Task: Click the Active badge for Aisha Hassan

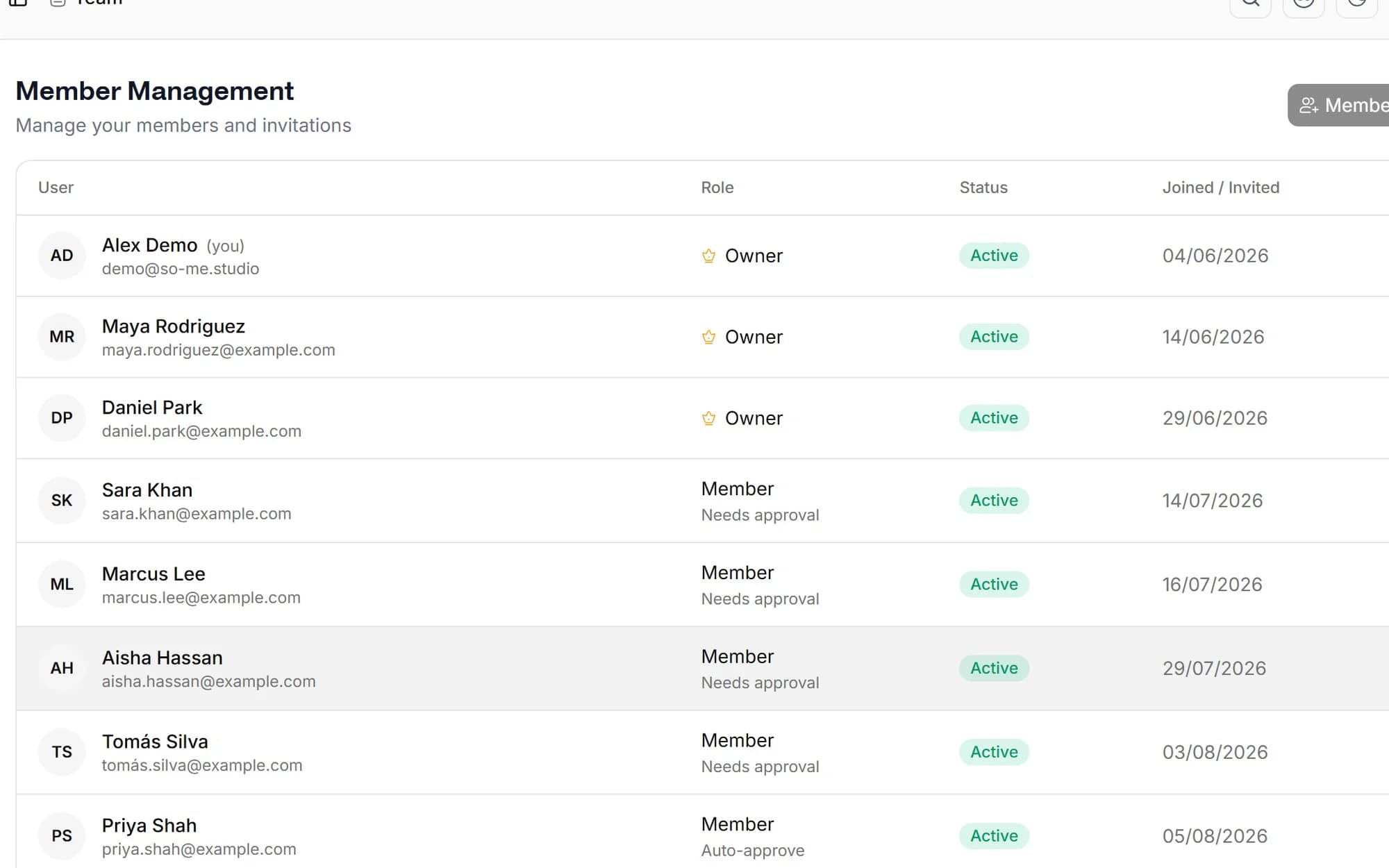Action: pyautogui.click(x=994, y=668)
